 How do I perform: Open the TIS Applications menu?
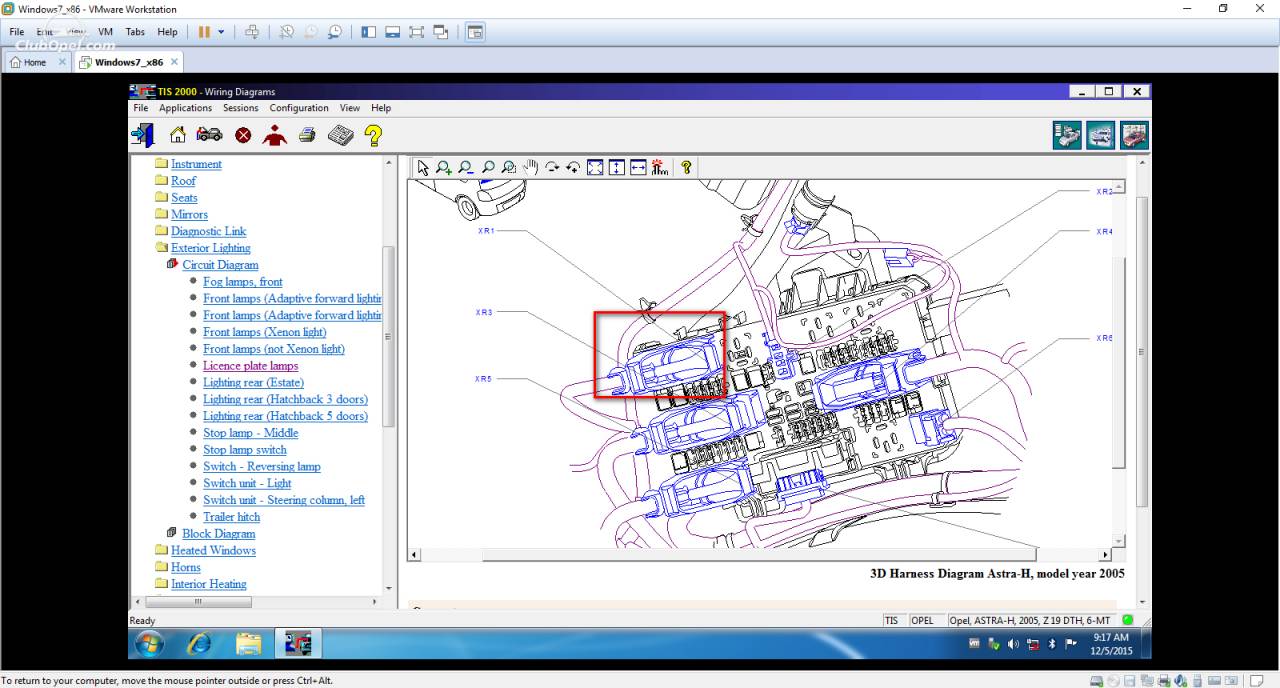tap(186, 108)
